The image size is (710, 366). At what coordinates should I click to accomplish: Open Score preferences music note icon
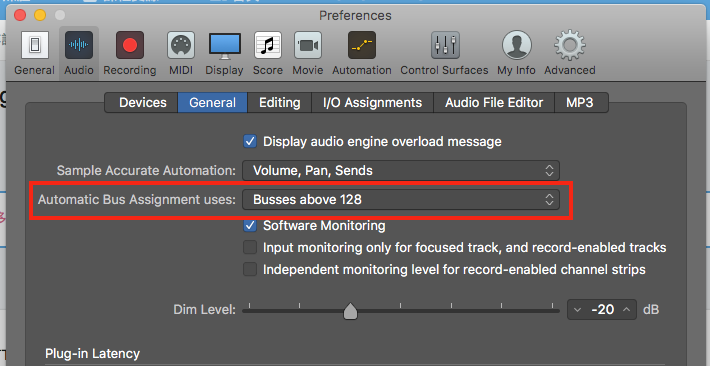point(268,45)
